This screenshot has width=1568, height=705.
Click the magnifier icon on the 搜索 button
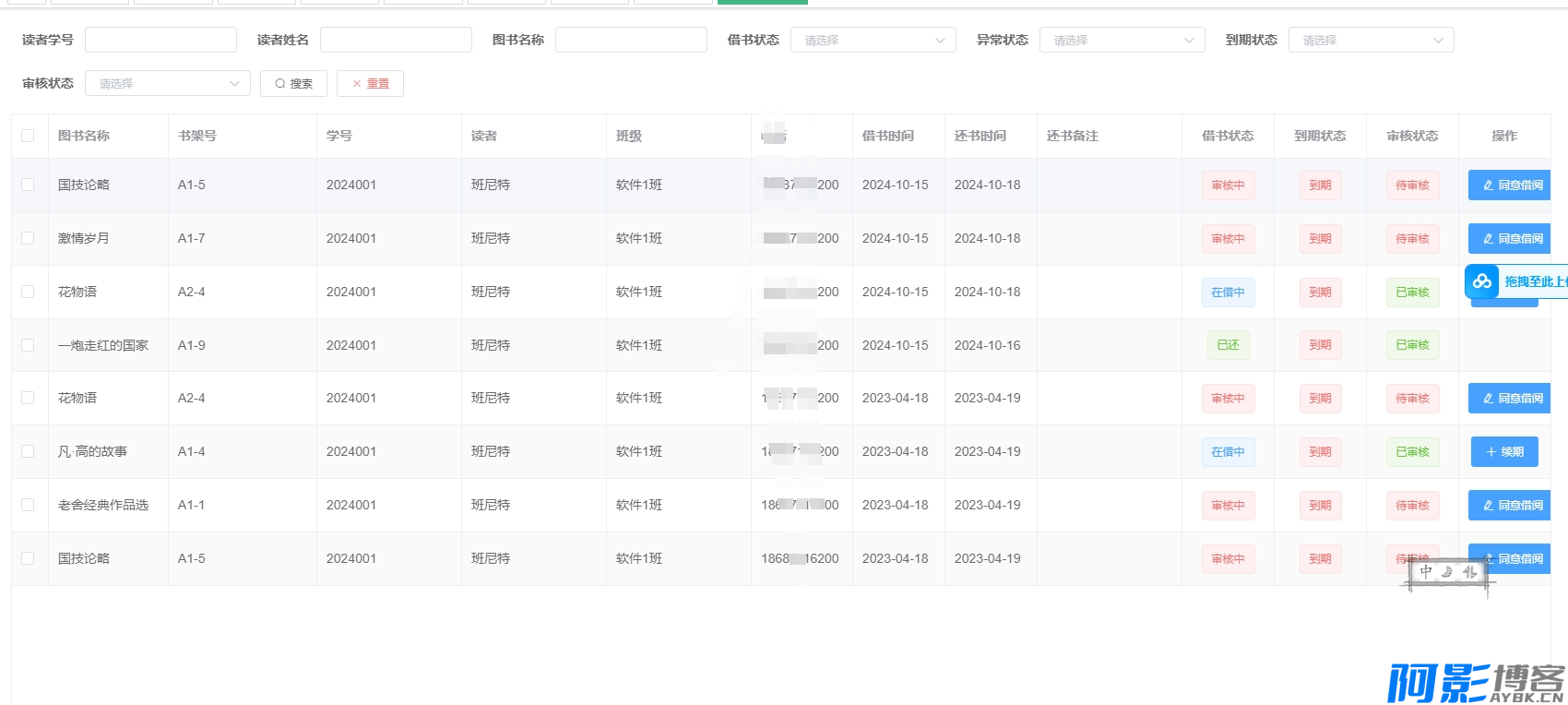280,84
